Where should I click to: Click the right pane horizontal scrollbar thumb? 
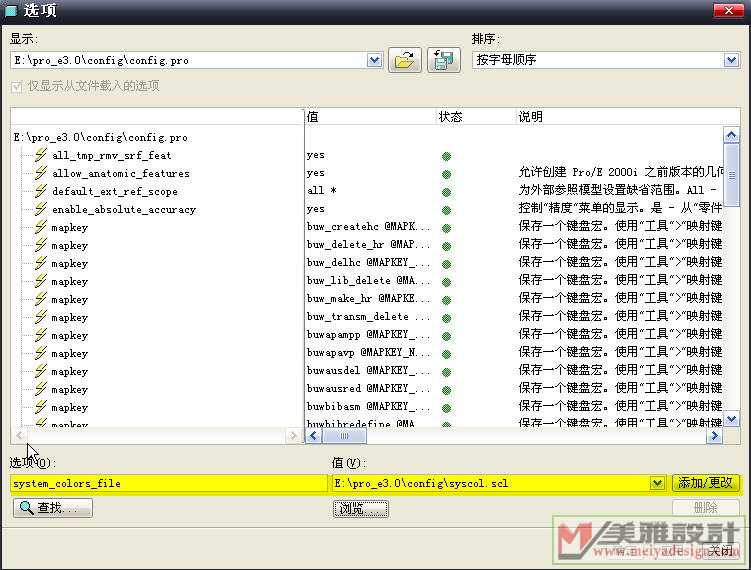tap(344, 435)
